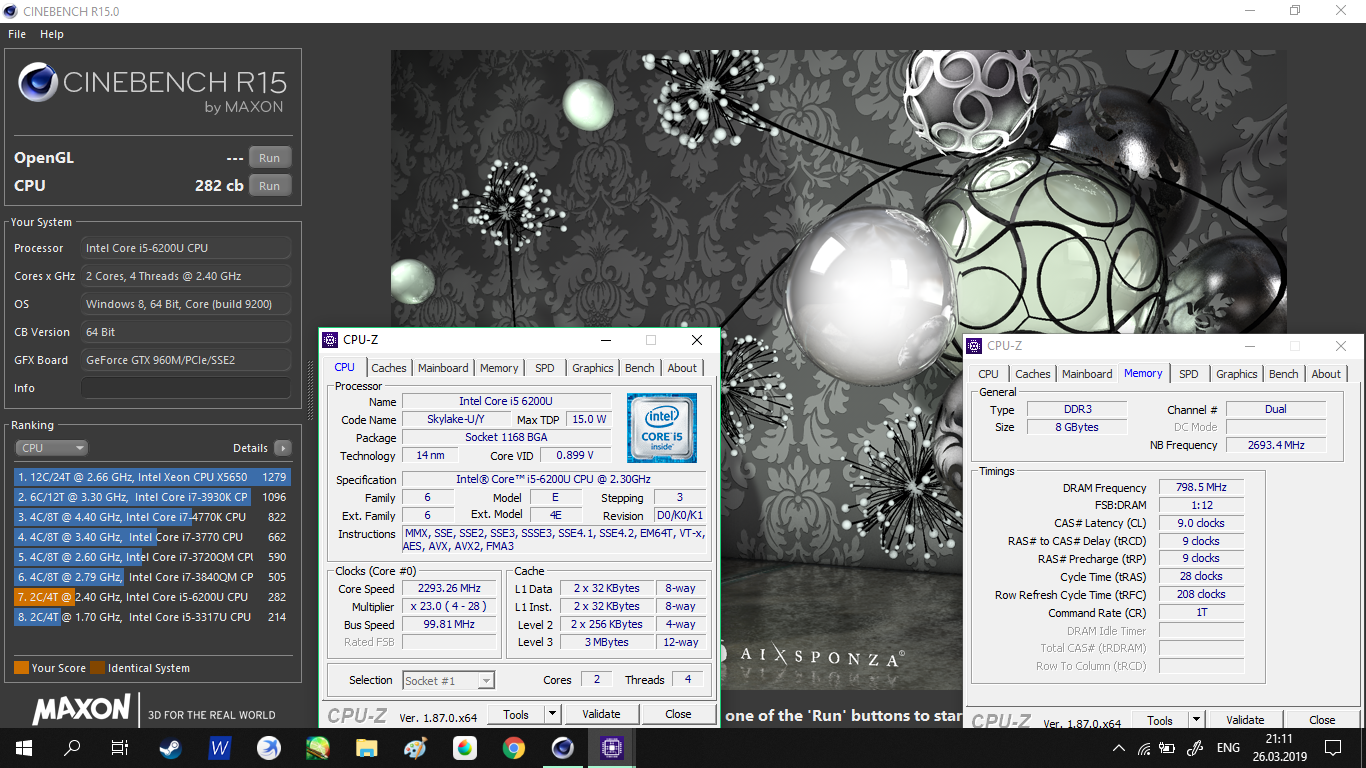Open Windows search from the taskbar

coord(72,747)
